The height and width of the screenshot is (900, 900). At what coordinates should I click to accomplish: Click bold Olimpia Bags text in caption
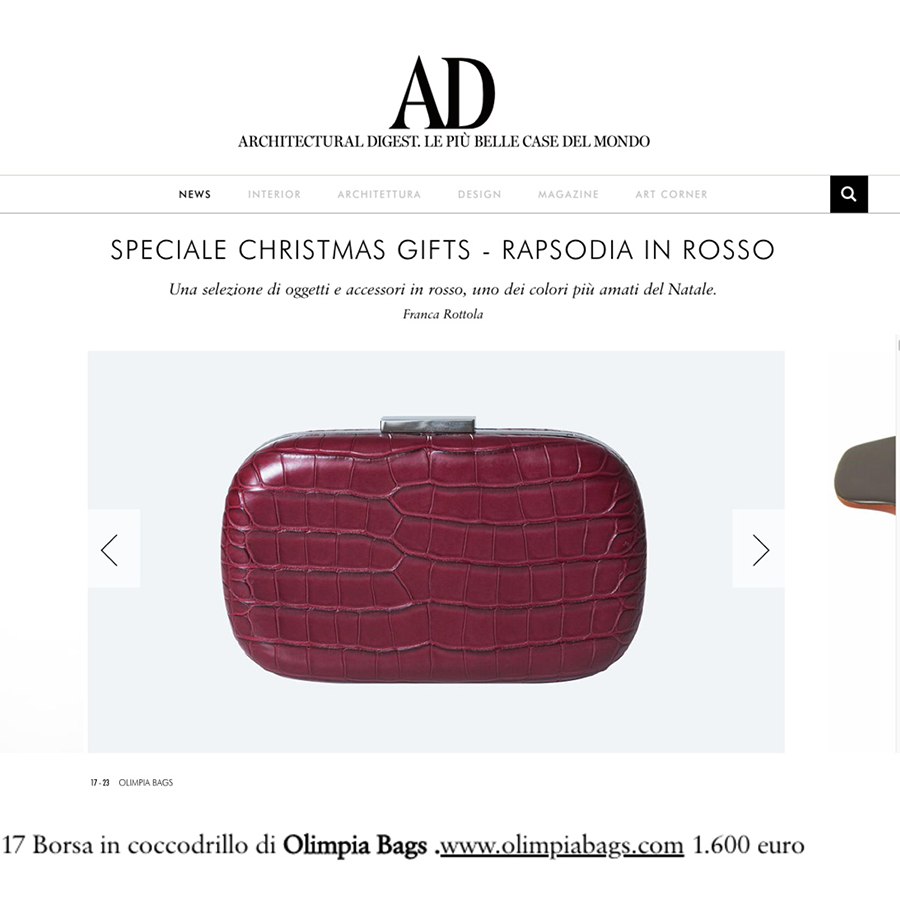[355, 845]
